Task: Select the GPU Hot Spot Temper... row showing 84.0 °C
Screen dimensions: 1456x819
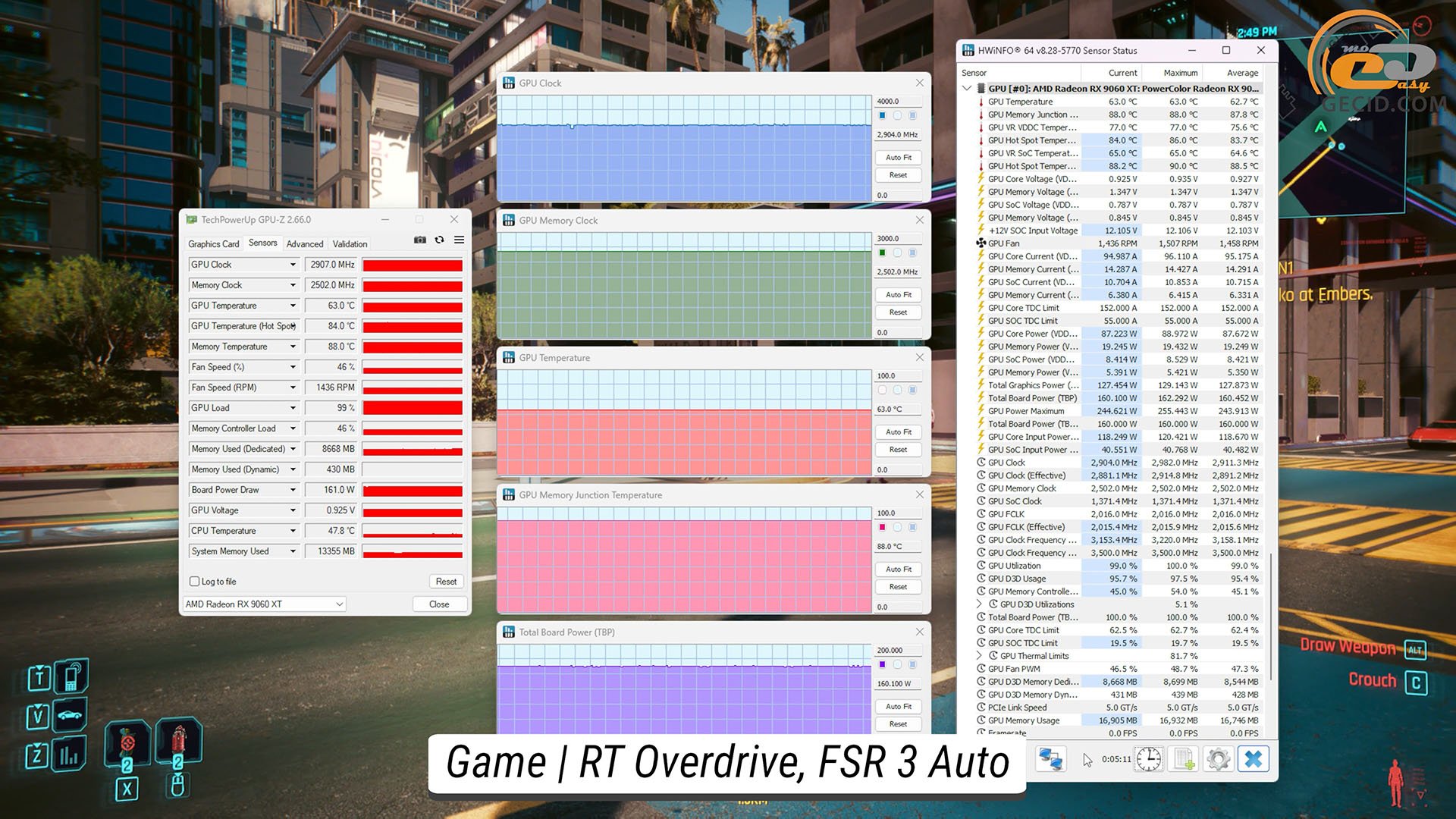Action: point(1118,140)
